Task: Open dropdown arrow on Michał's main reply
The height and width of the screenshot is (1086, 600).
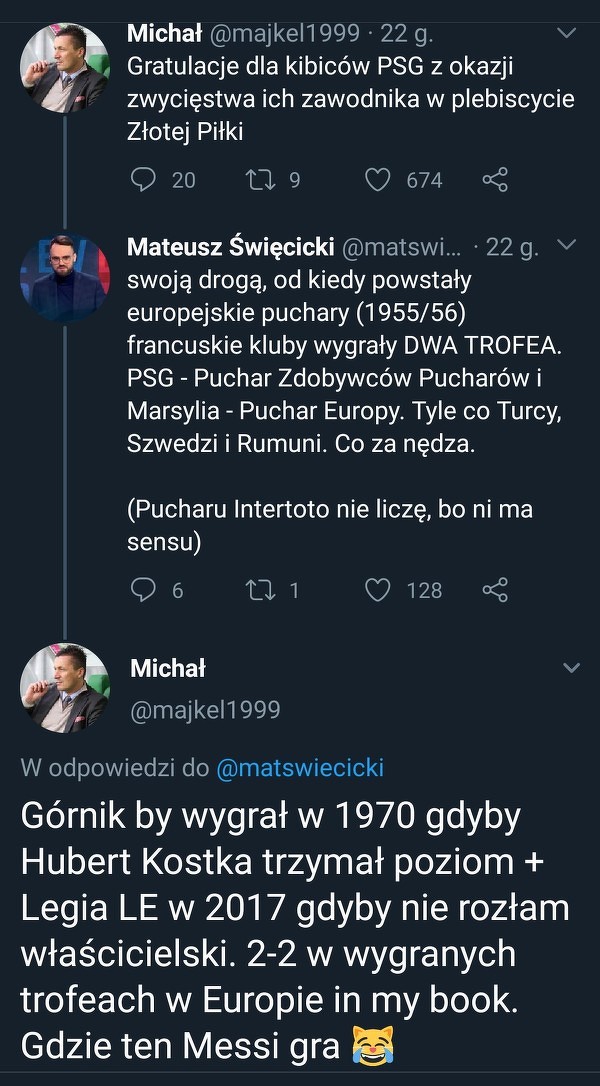Action: tap(571, 667)
